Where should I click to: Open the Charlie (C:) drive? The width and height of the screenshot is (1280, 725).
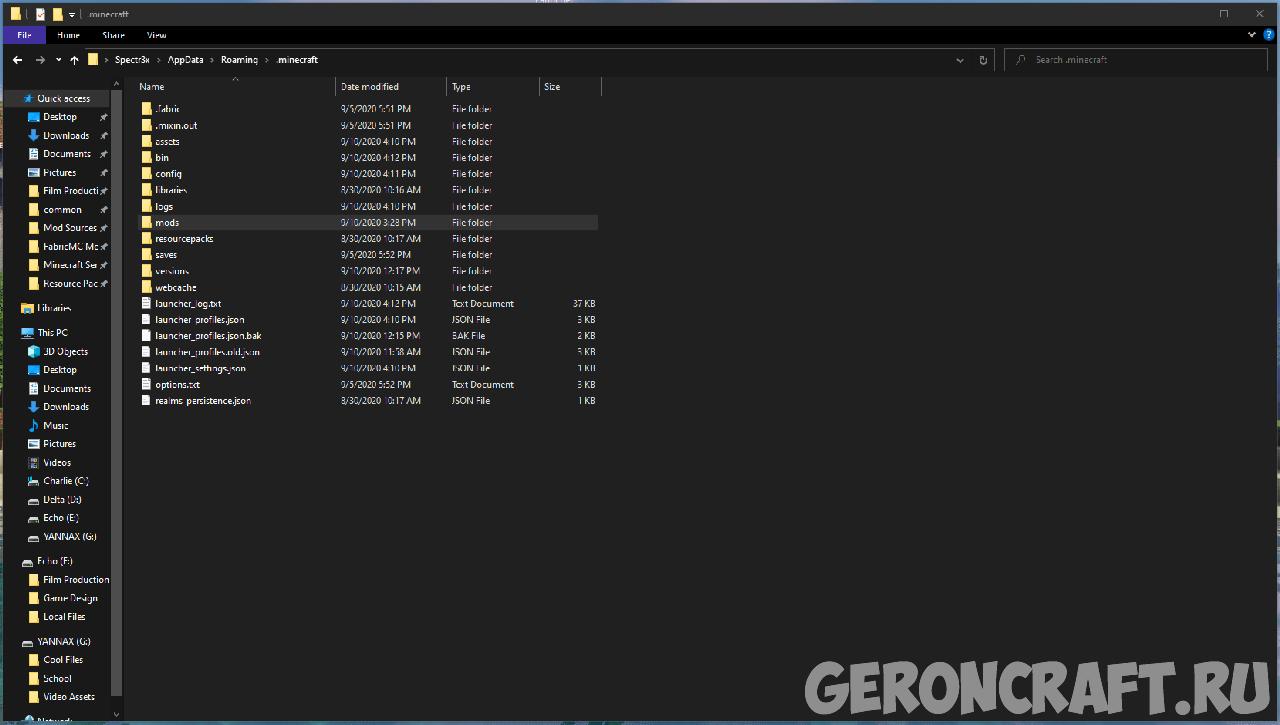point(65,482)
